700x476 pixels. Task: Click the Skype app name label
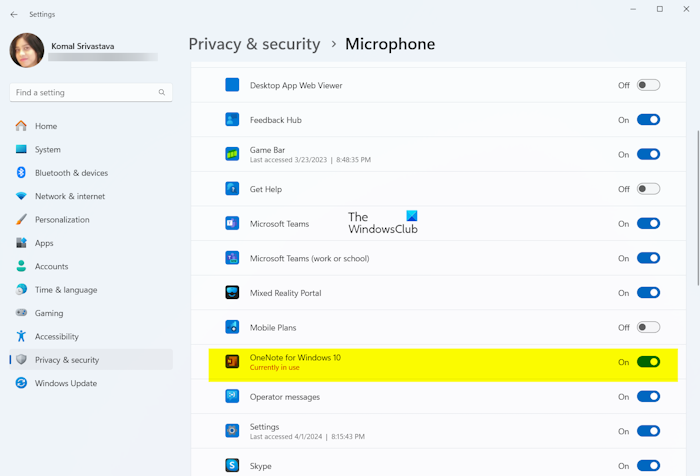point(261,466)
